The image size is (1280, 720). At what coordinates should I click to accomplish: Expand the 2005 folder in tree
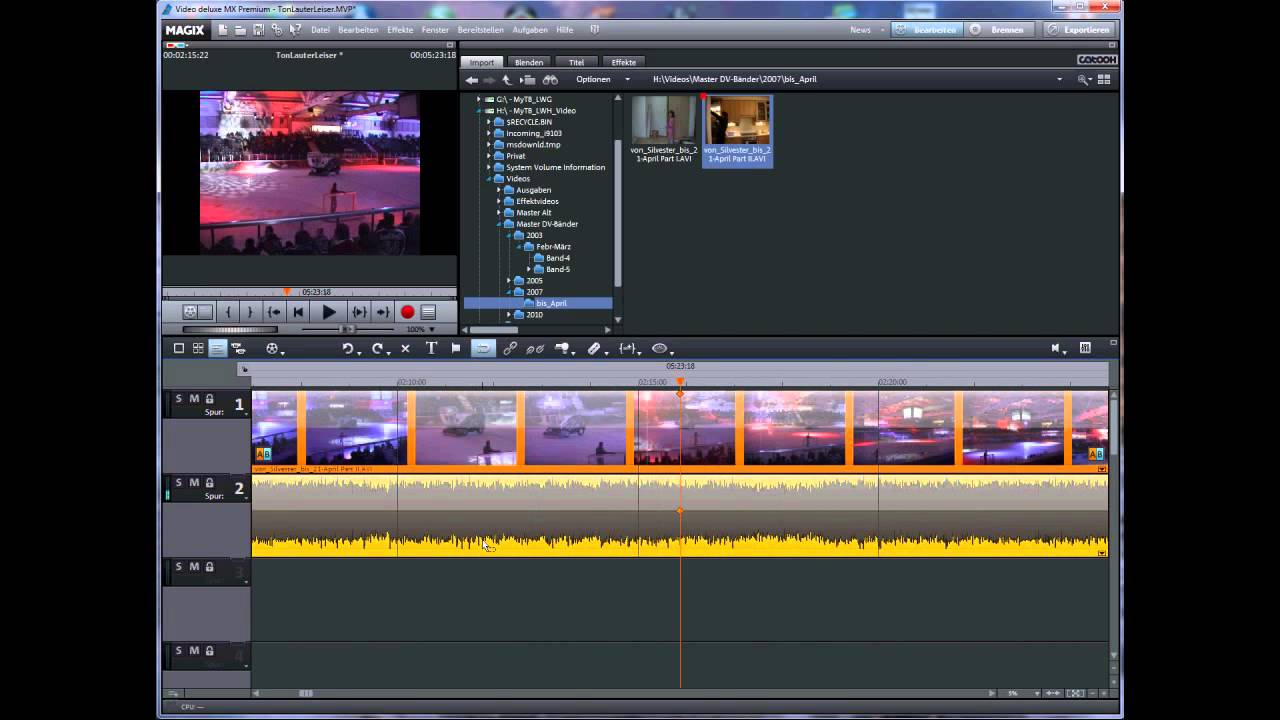click(508, 281)
